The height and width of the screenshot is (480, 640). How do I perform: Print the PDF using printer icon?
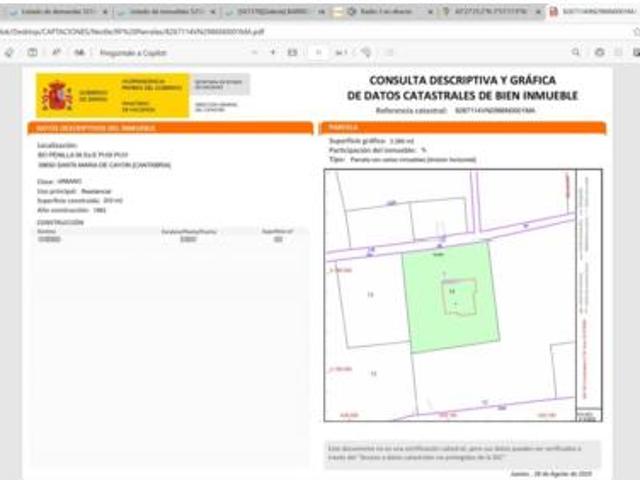click(600, 52)
